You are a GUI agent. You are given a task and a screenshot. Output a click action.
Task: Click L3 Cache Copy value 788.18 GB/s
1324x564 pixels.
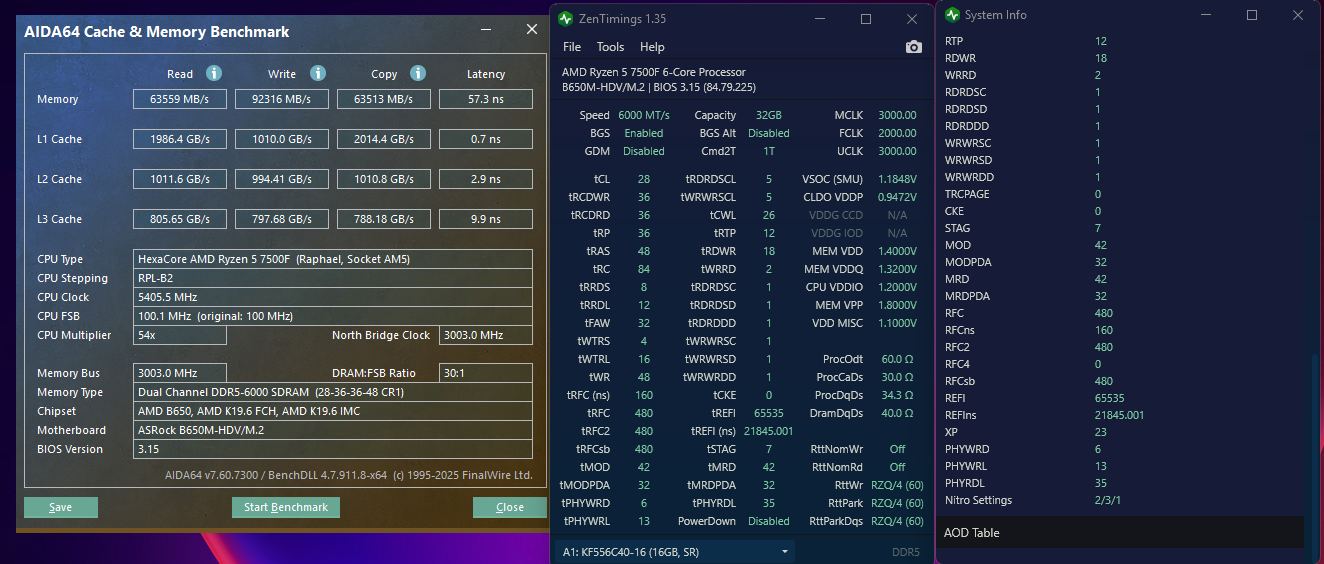[384, 219]
